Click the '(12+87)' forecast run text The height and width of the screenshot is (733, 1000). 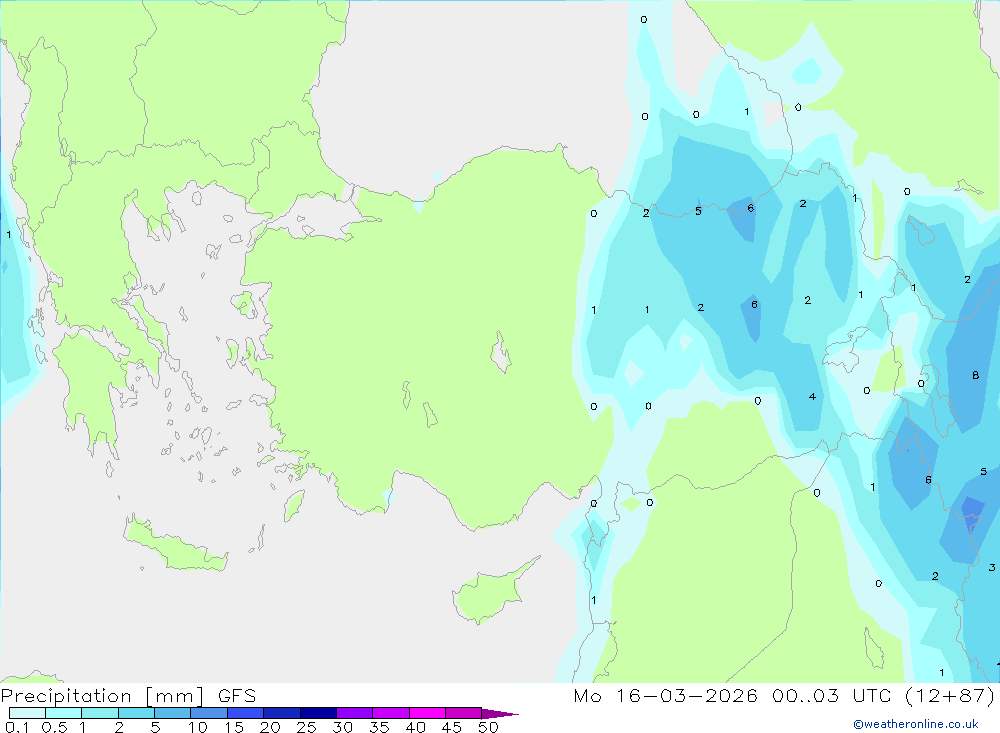coord(950,695)
